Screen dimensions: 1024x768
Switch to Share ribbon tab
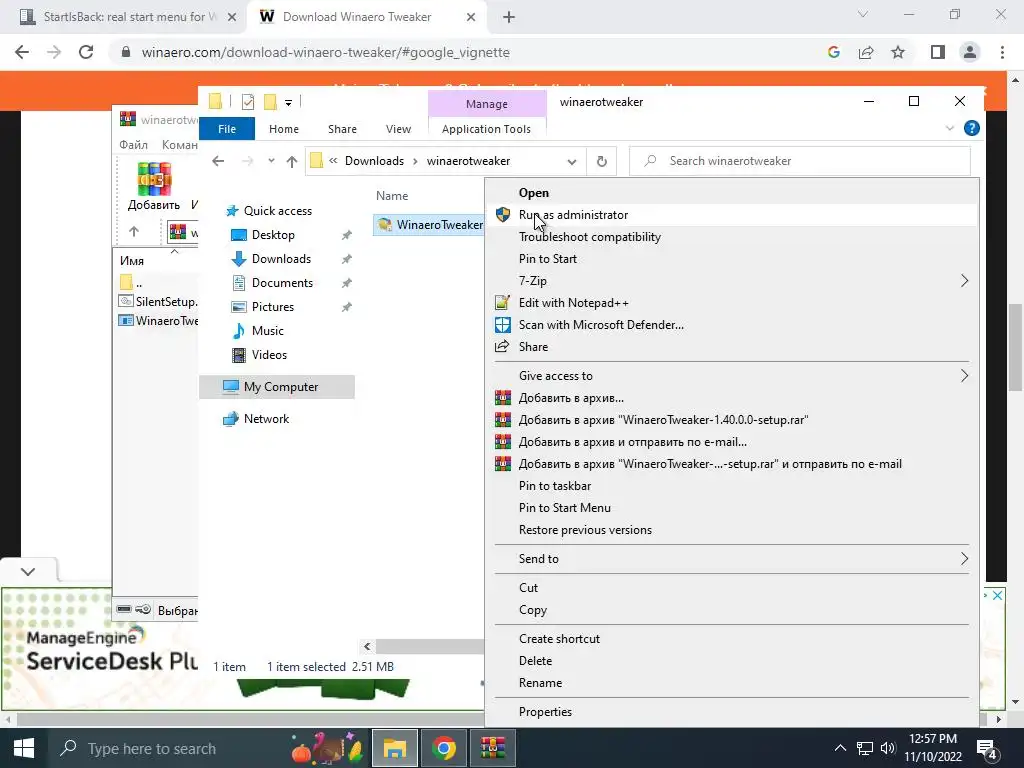pyautogui.click(x=342, y=129)
